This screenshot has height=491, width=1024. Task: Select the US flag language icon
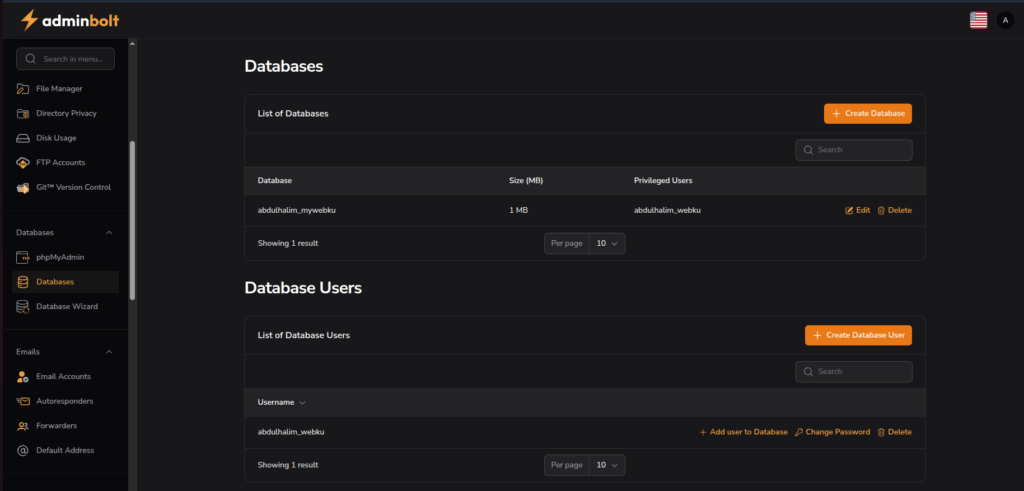[978, 20]
